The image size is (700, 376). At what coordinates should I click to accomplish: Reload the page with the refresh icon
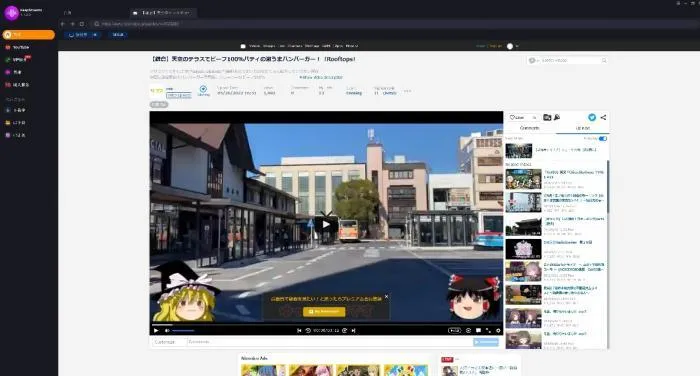point(82,24)
